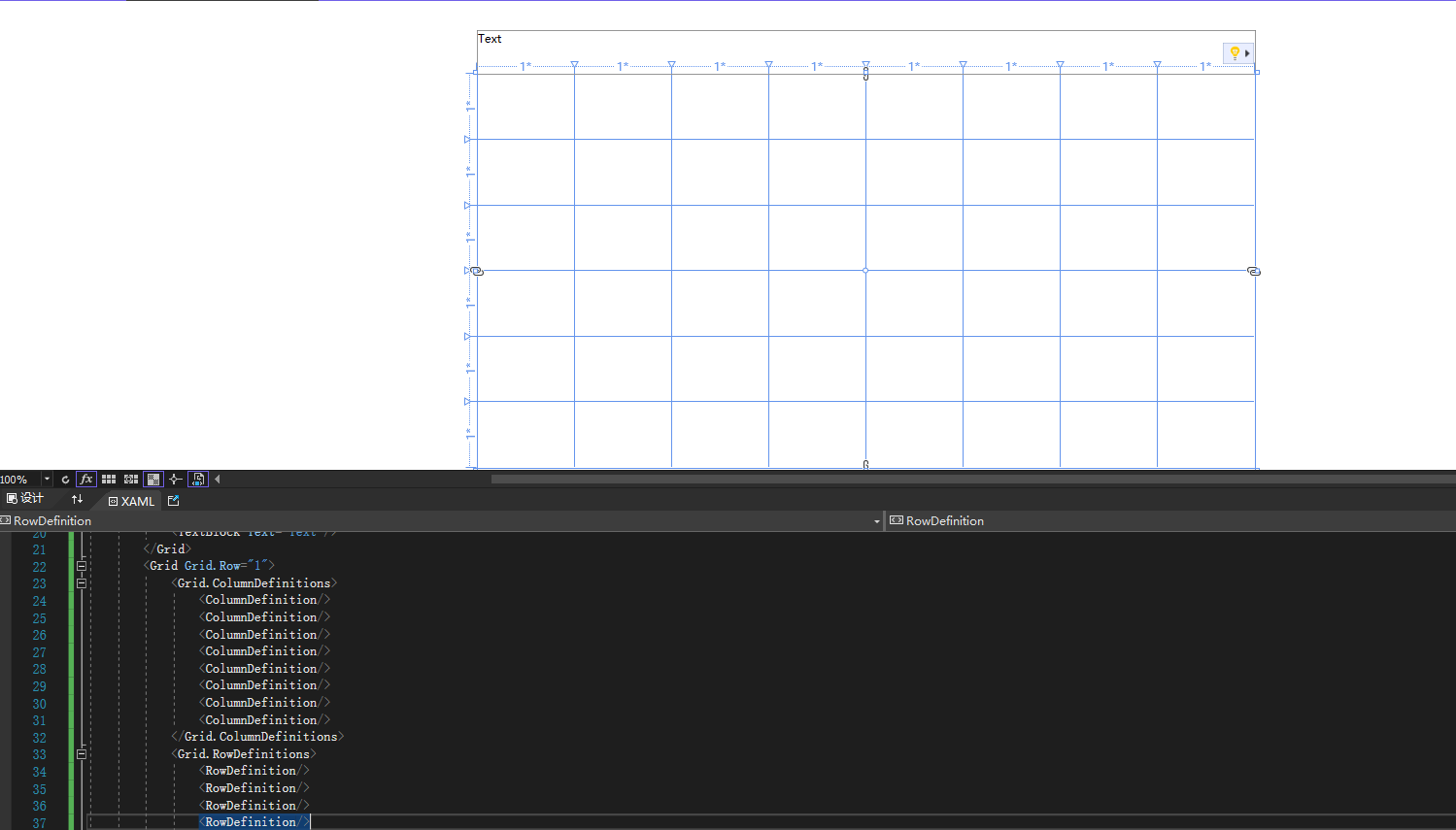The image size is (1456, 830).
Task: Click the first row's 1* size label
Action: tap(469, 106)
